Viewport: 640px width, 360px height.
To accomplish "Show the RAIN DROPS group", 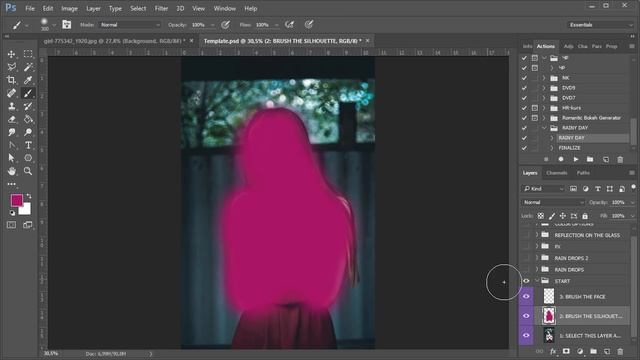I will tap(526, 269).
